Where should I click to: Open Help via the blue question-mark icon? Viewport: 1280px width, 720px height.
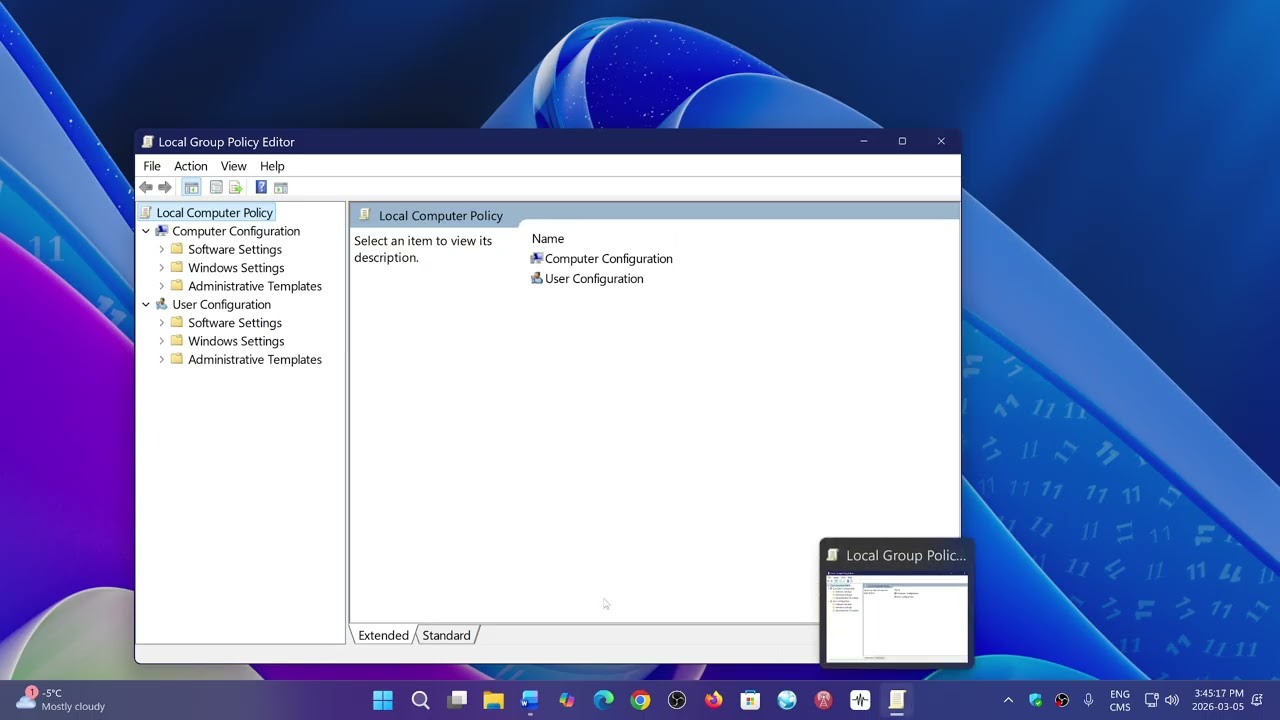click(261, 187)
